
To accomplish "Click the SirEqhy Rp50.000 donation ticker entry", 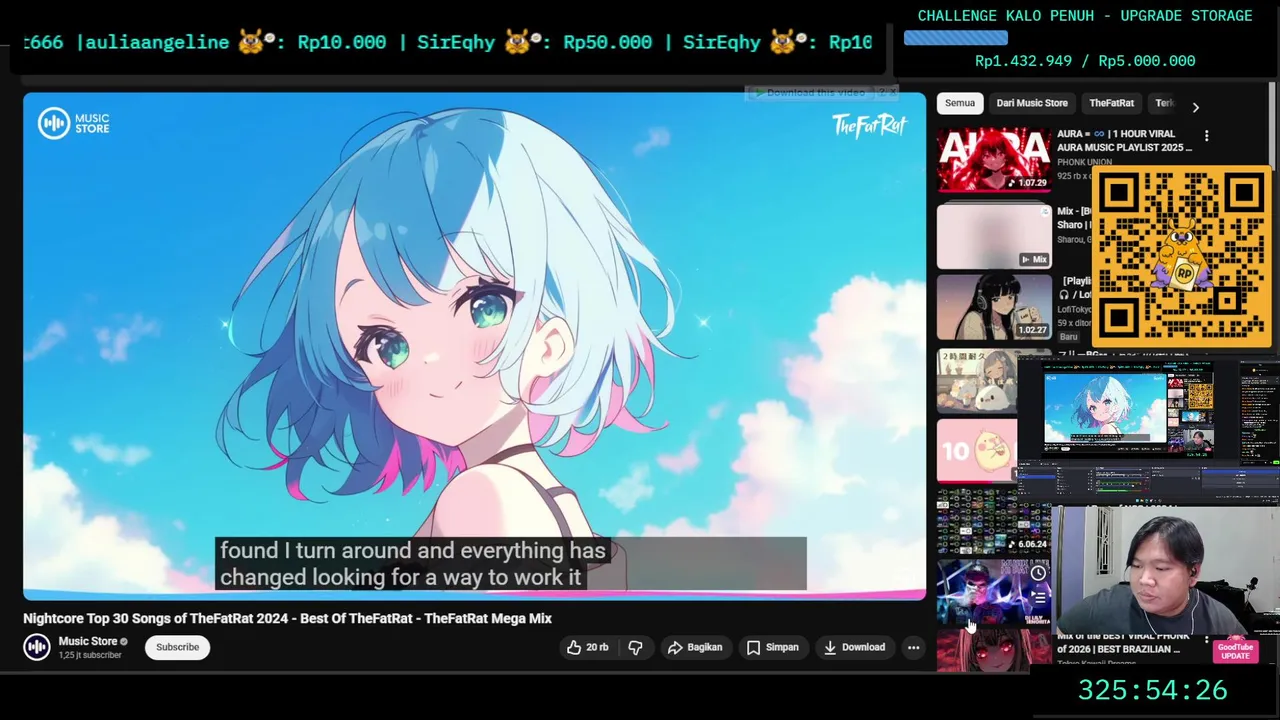I will 535,42.
